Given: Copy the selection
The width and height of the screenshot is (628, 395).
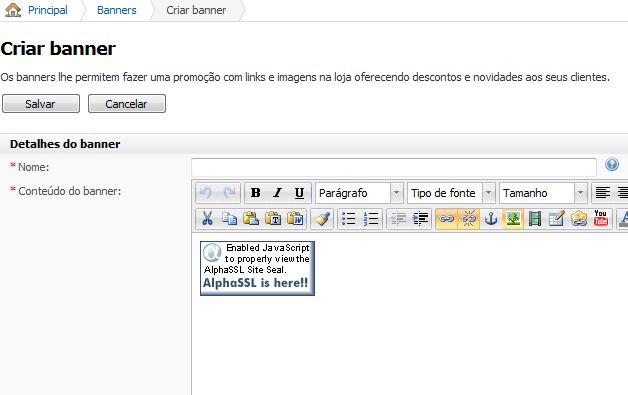Looking at the screenshot, I should (229, 219).
